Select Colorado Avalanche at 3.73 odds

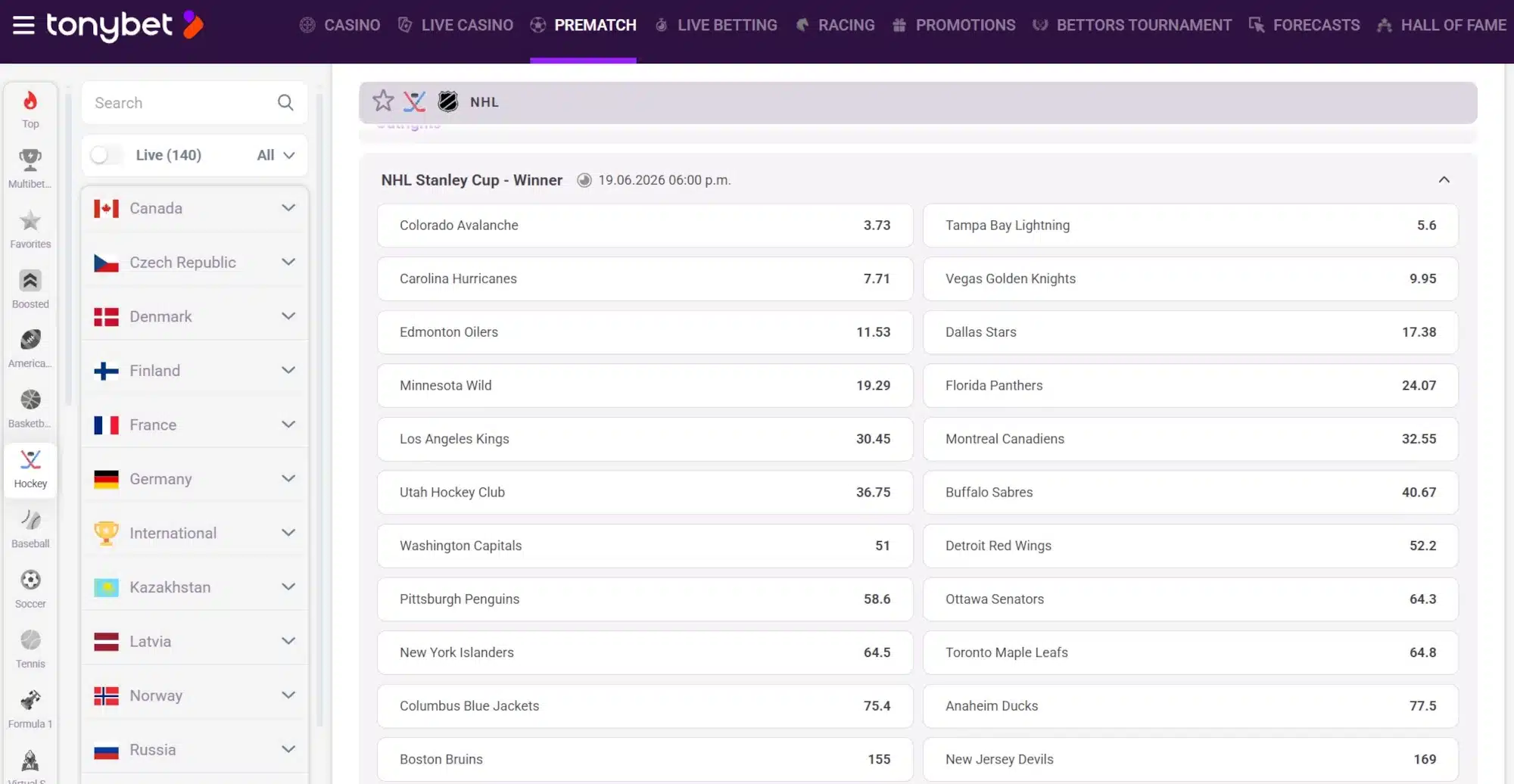click(644, 225)
